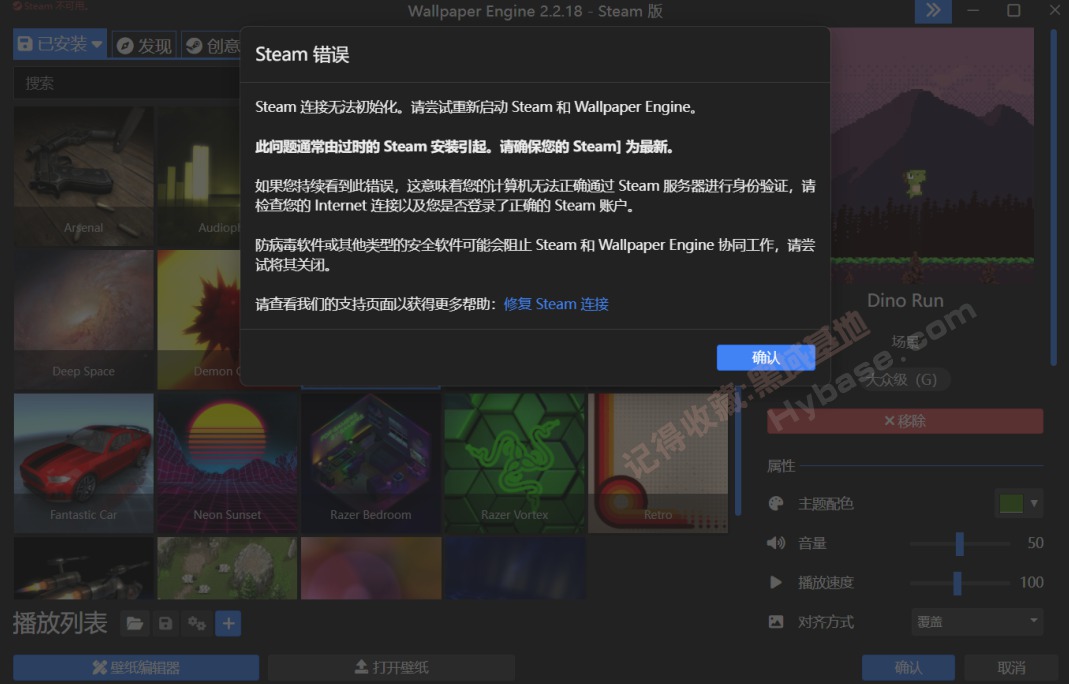Remove the wallpaper with 移除 button
This screenshot has width=1069, height=684.
(905, 421)
